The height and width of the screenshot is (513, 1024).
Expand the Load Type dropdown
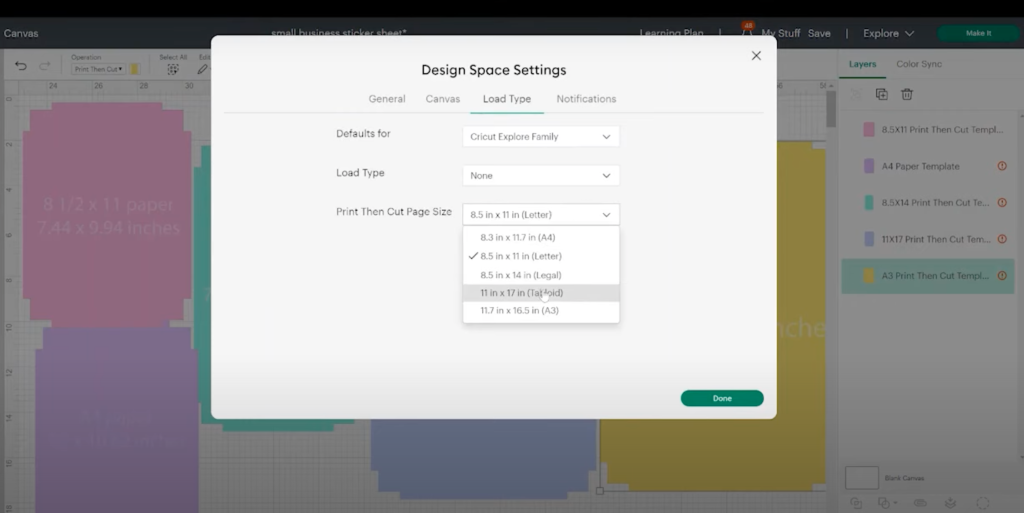[x=540, y=176]
